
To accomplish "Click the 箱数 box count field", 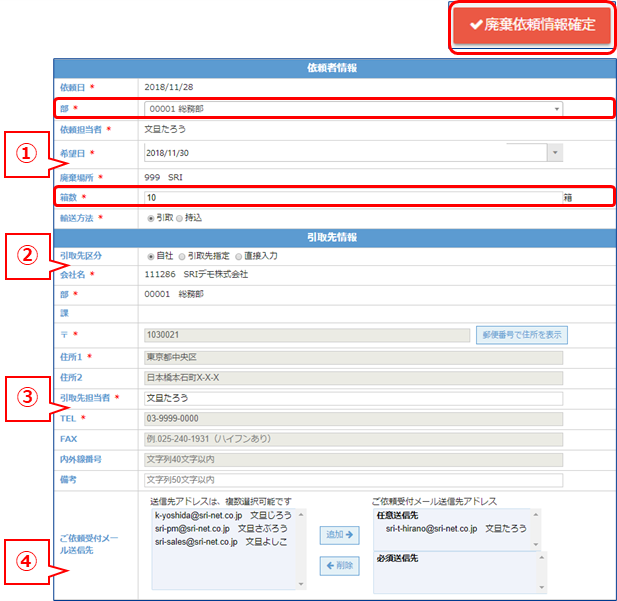I will pyautogui.click(x=352, y=196).
